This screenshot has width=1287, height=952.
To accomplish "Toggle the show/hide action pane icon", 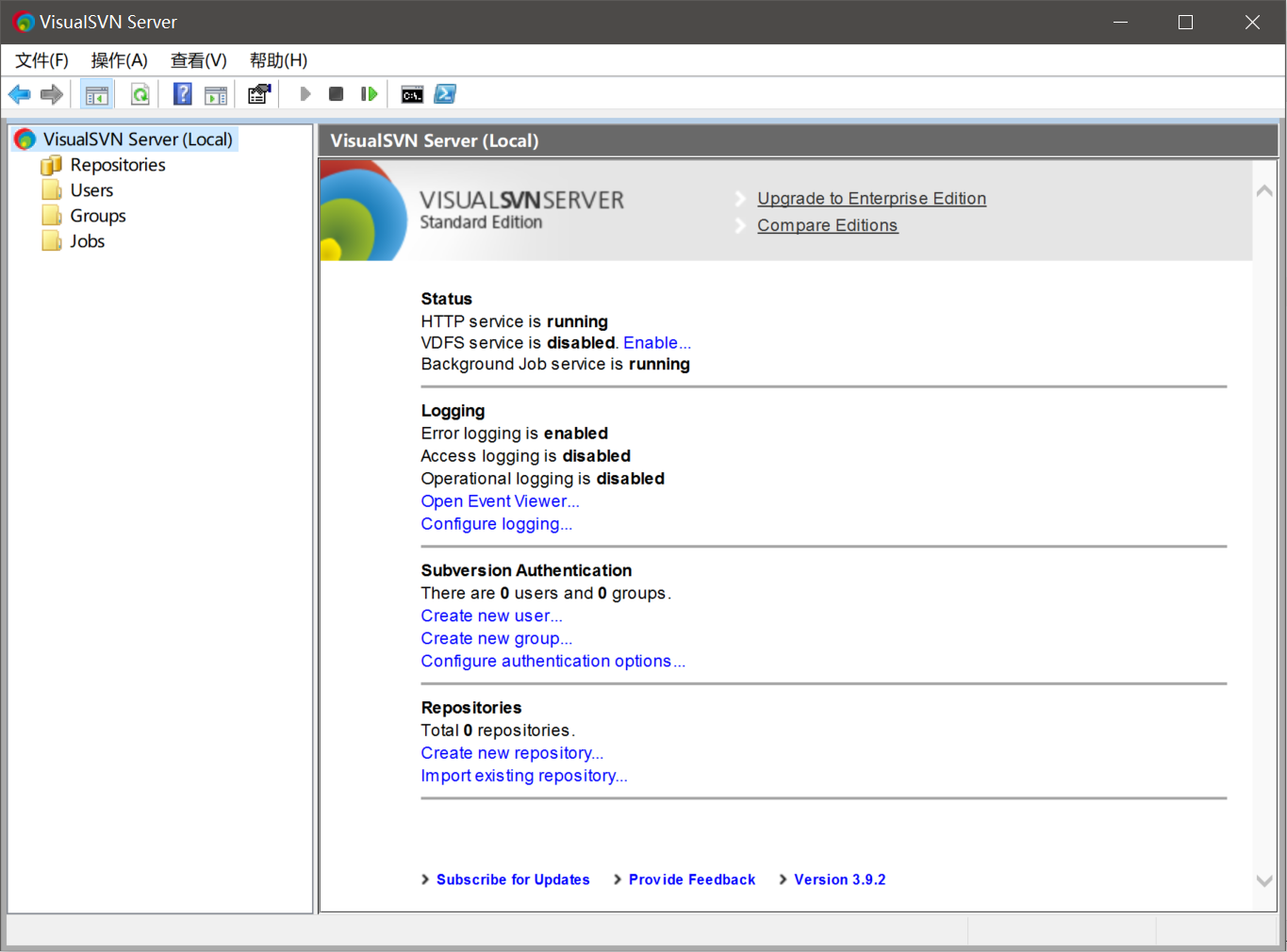I will click(216, 94).
